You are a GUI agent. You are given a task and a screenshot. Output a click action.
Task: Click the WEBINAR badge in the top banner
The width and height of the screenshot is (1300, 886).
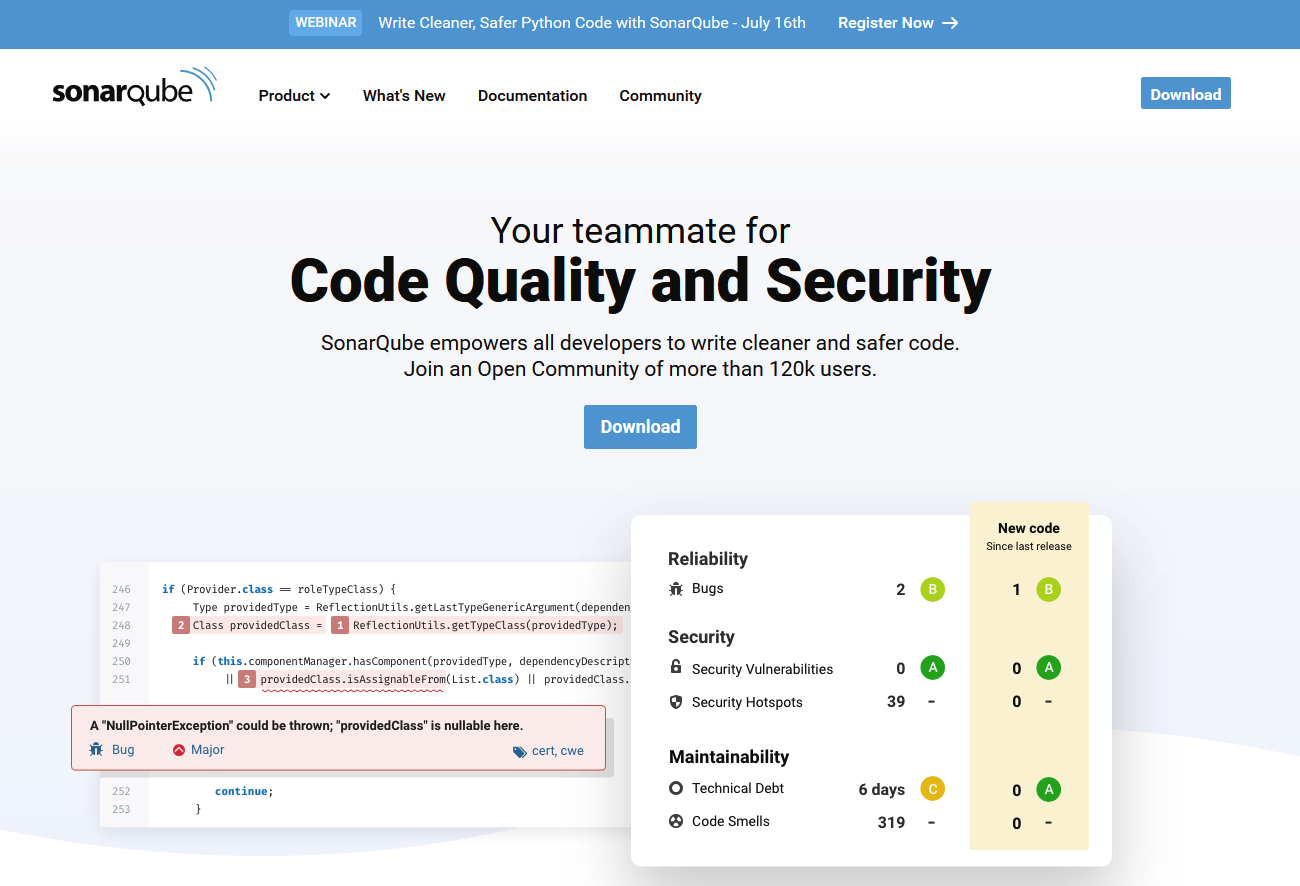click(326, 23)
